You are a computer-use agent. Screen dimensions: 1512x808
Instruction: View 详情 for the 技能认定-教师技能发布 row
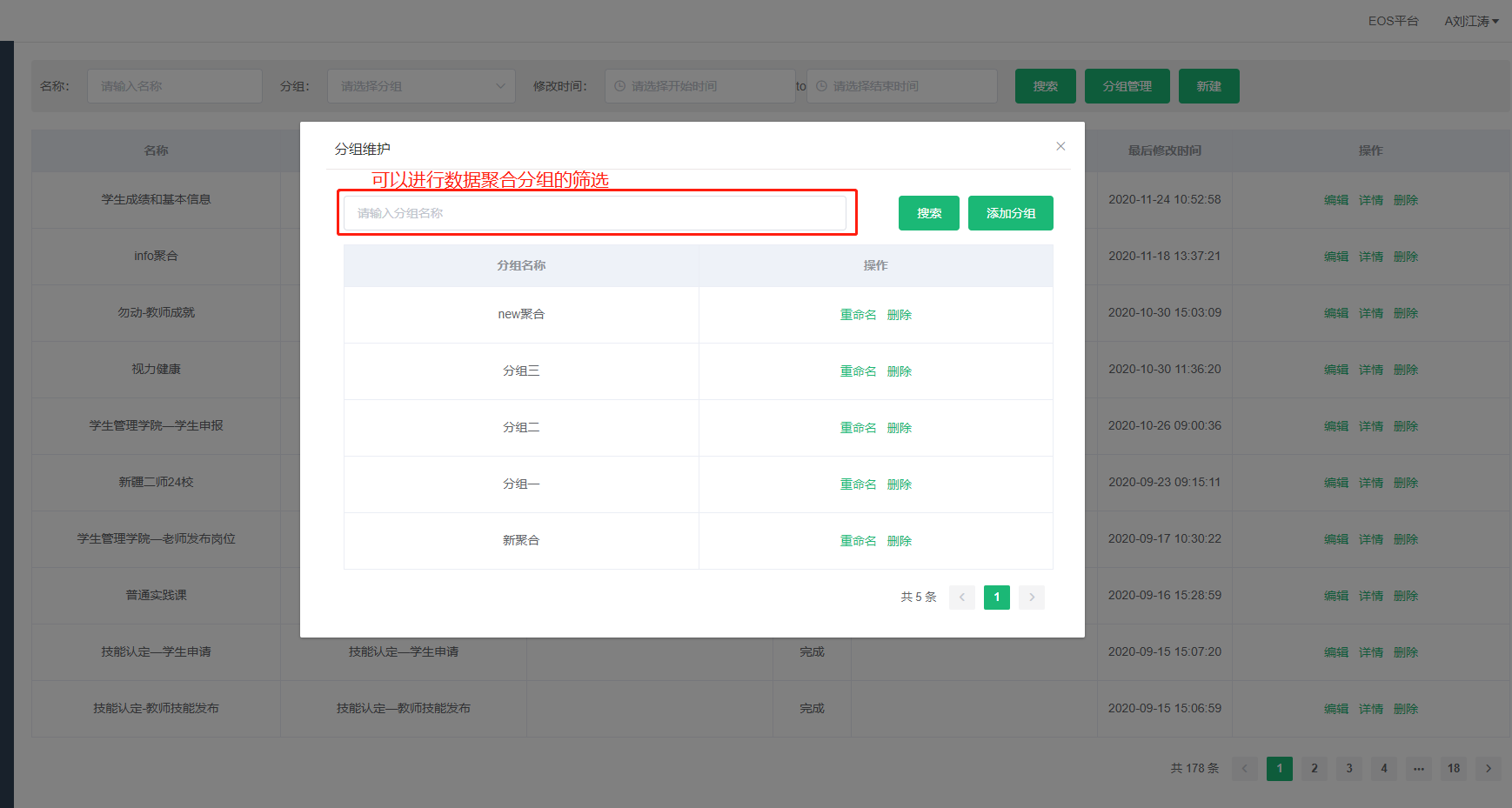click(x=1371, y=709)
